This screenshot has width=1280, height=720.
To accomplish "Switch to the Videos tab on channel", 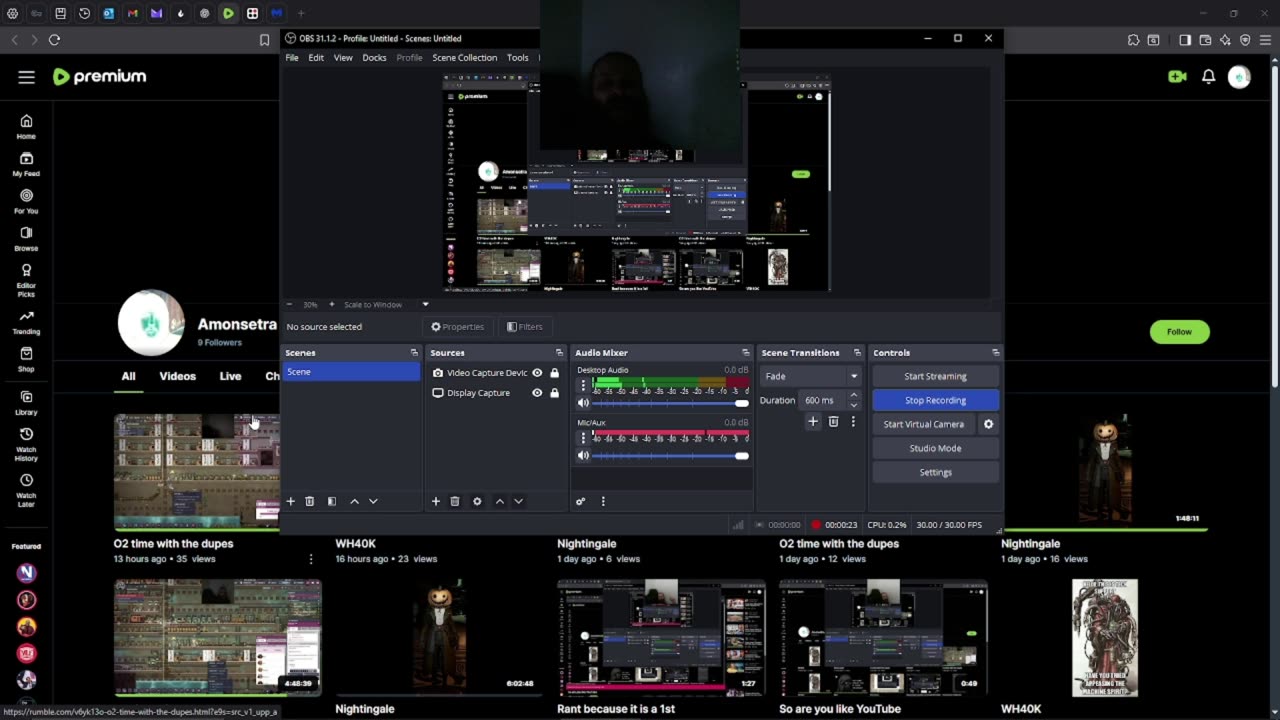I will 177,376.
